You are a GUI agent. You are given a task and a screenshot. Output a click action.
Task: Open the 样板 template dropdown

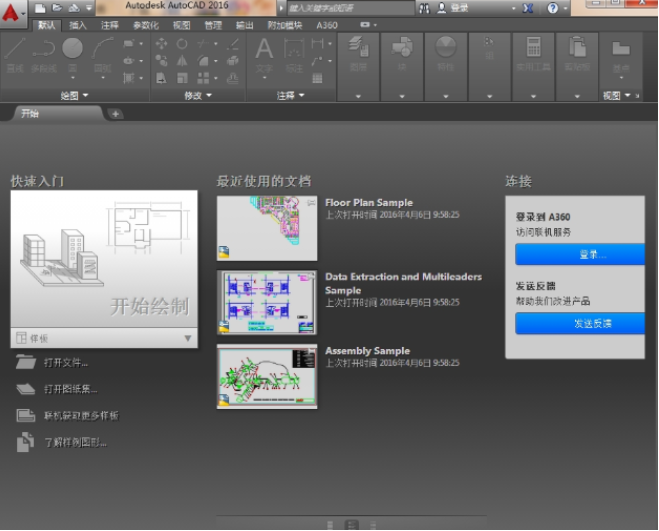[104, 338]
